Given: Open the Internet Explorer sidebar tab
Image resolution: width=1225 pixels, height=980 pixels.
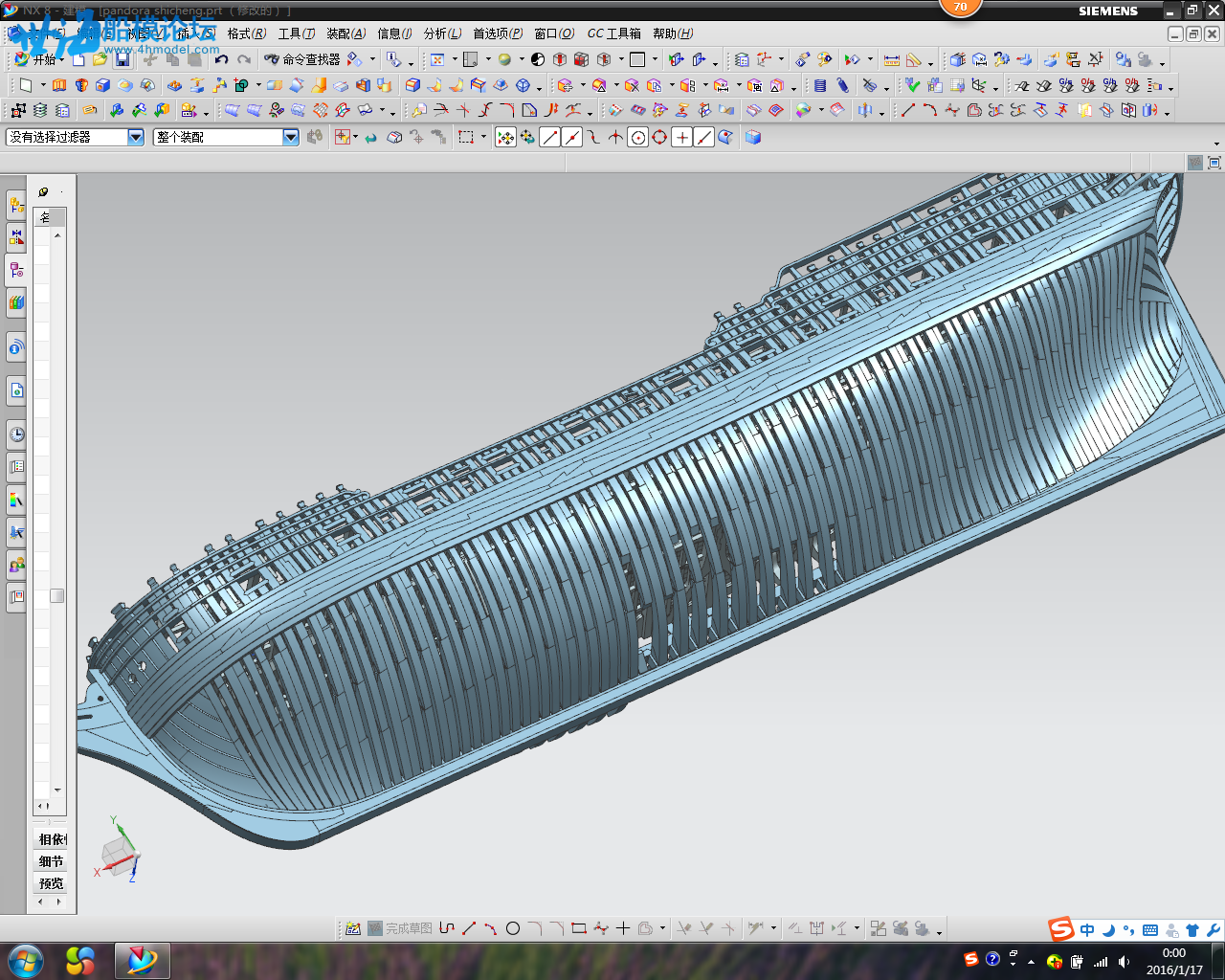Looking at the screenshot, I should tap(16, 390).
